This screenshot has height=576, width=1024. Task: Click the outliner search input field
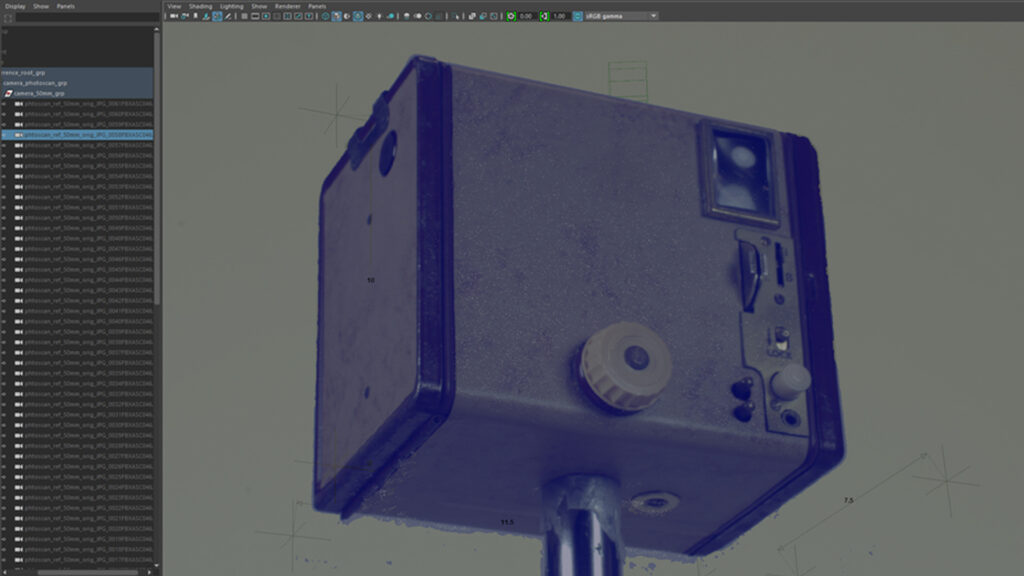tap(85, 18)
